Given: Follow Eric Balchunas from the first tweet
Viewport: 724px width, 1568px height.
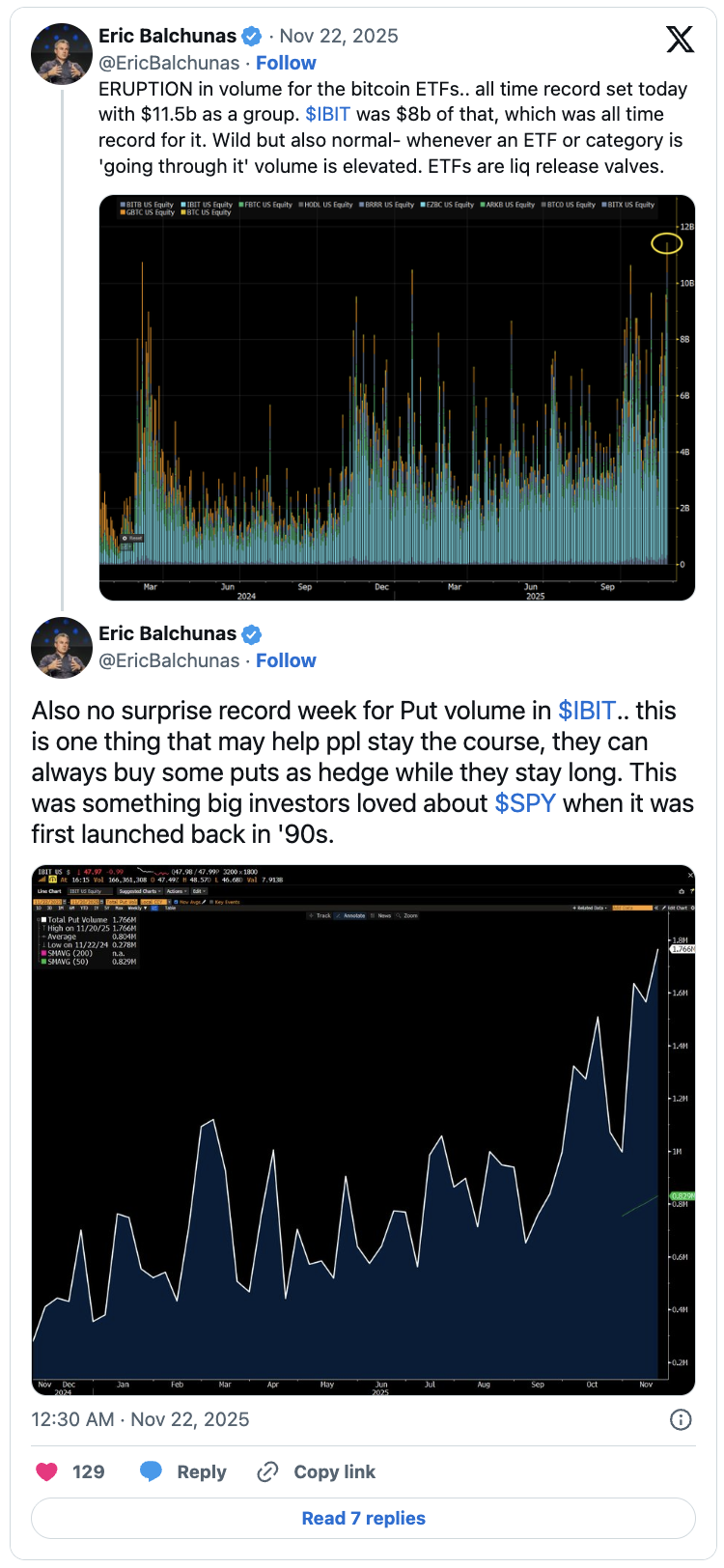Looking at the screenshot, I should [x=286, y=63].
